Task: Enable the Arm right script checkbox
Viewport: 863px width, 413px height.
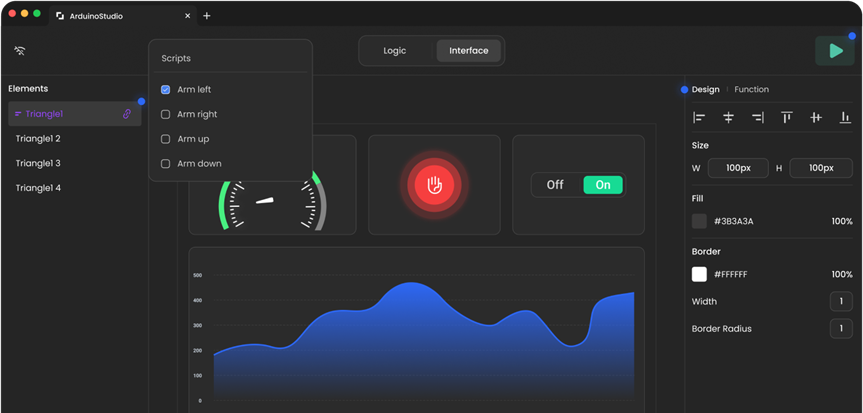Action: [166, 114]
